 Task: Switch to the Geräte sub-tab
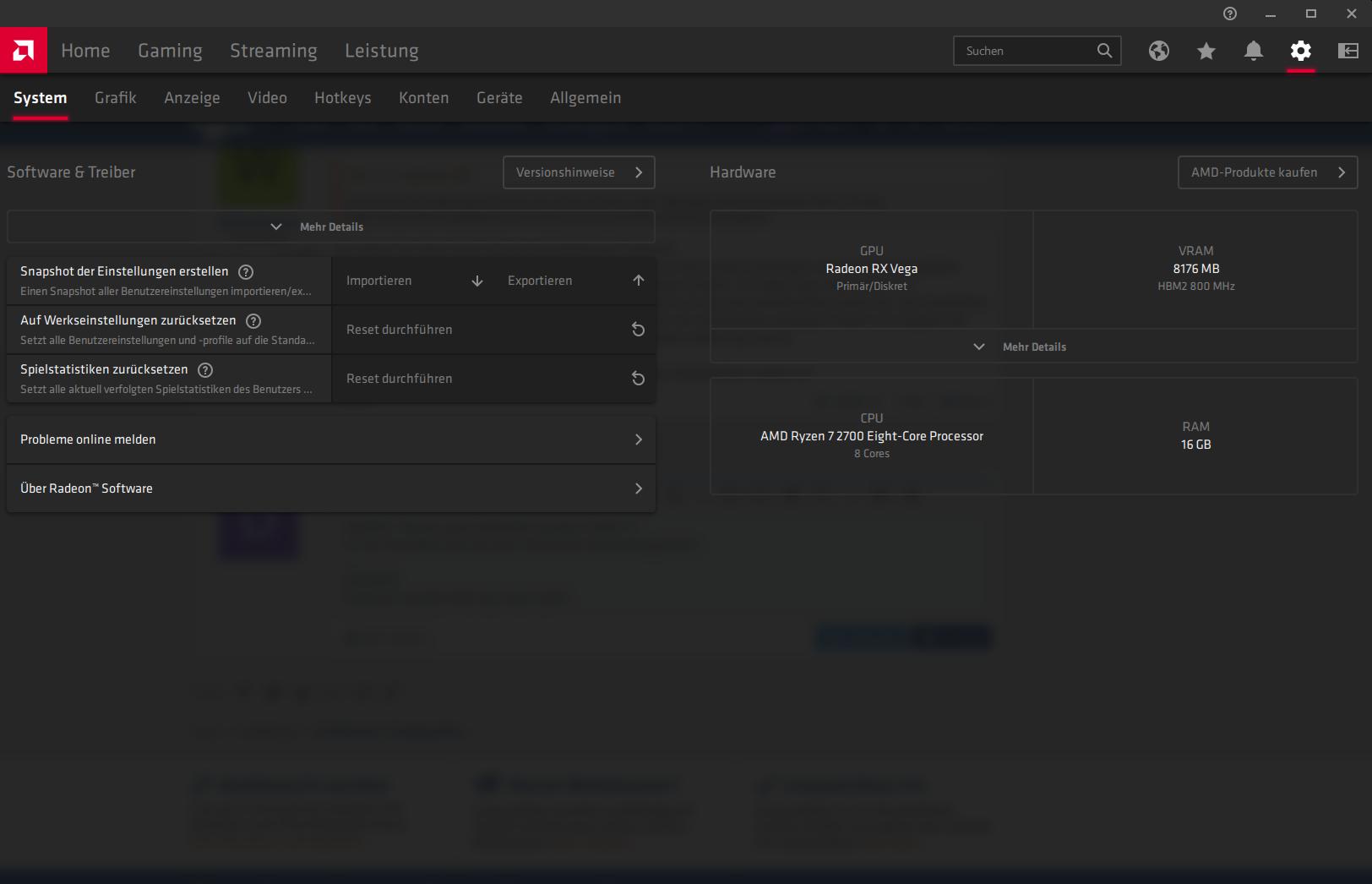click(499, 98)
